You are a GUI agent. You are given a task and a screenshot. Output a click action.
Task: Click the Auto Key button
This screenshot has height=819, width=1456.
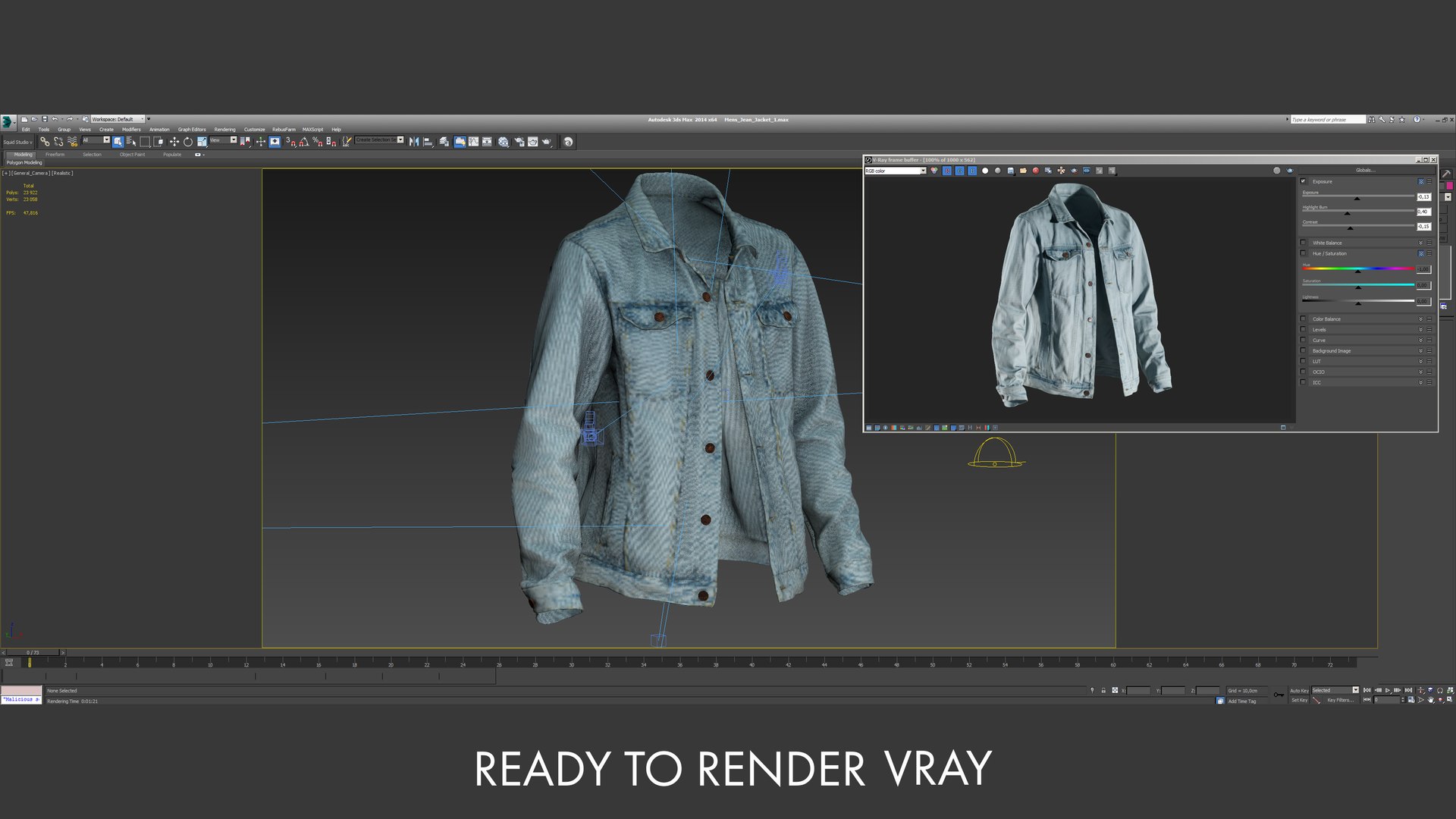[1299, 691]
